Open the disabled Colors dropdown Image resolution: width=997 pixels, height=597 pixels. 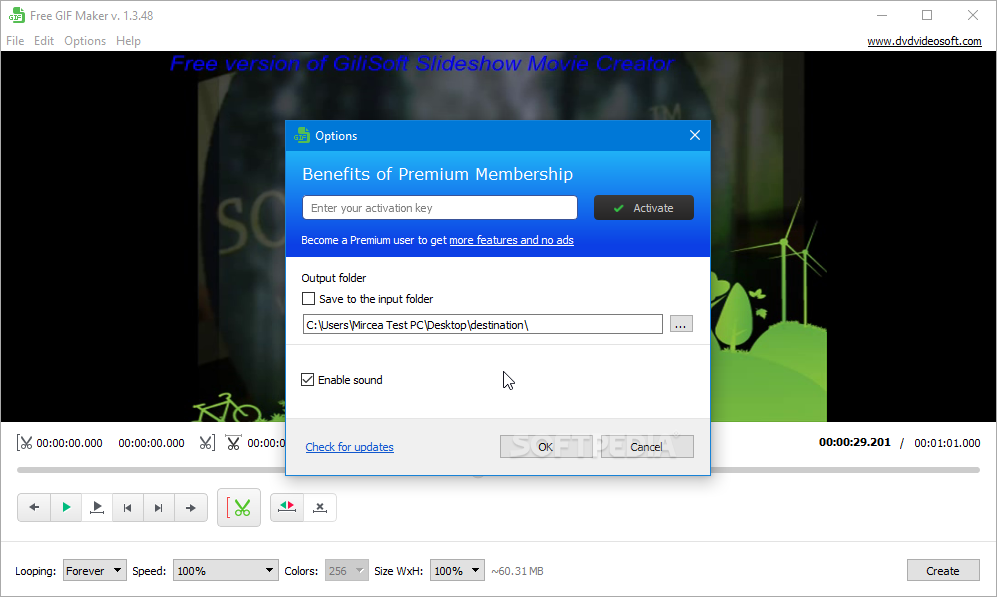point(346,571)
